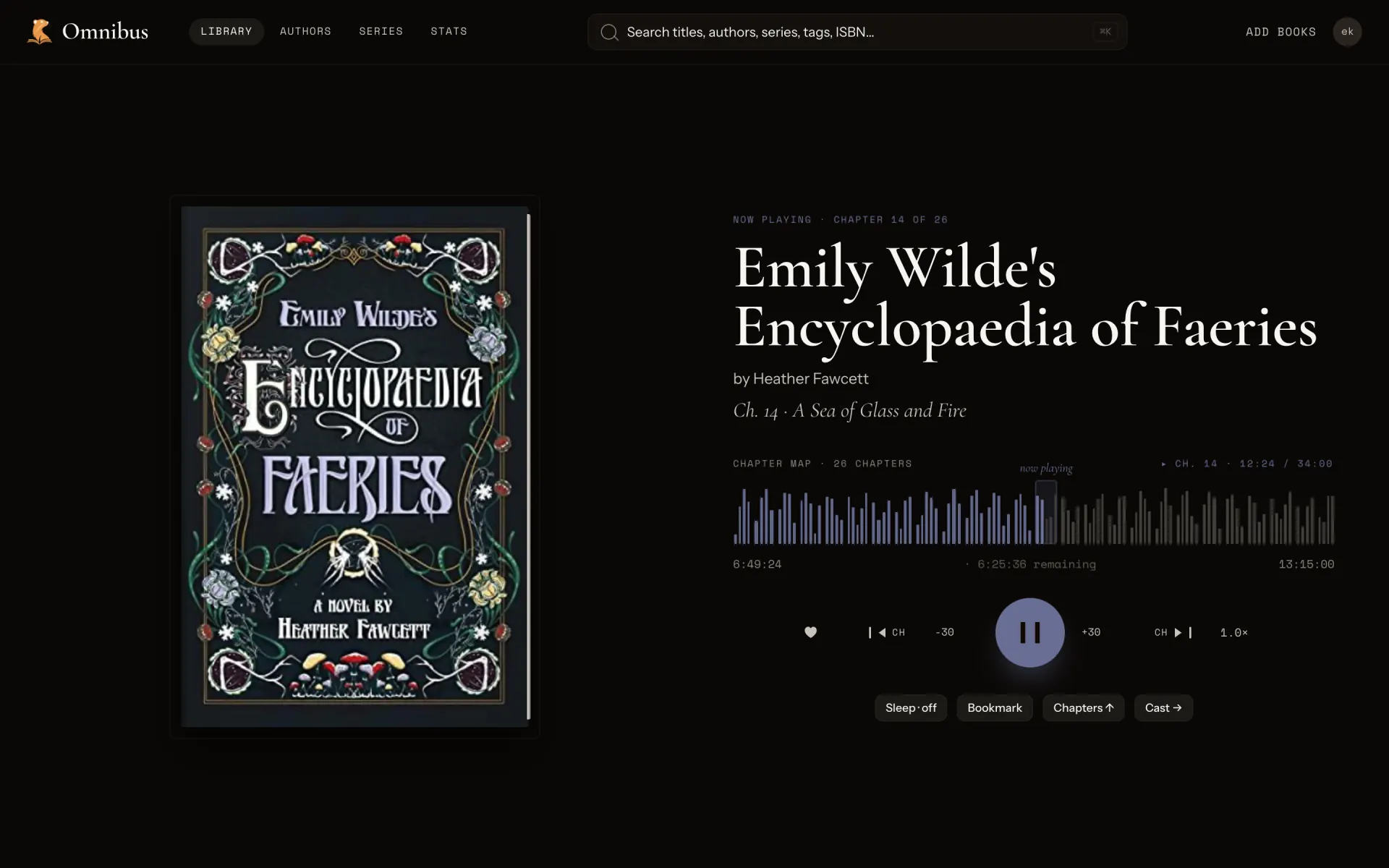Click the 'Chapter Map · 26 Chapters' label

(x=823, y=464)
